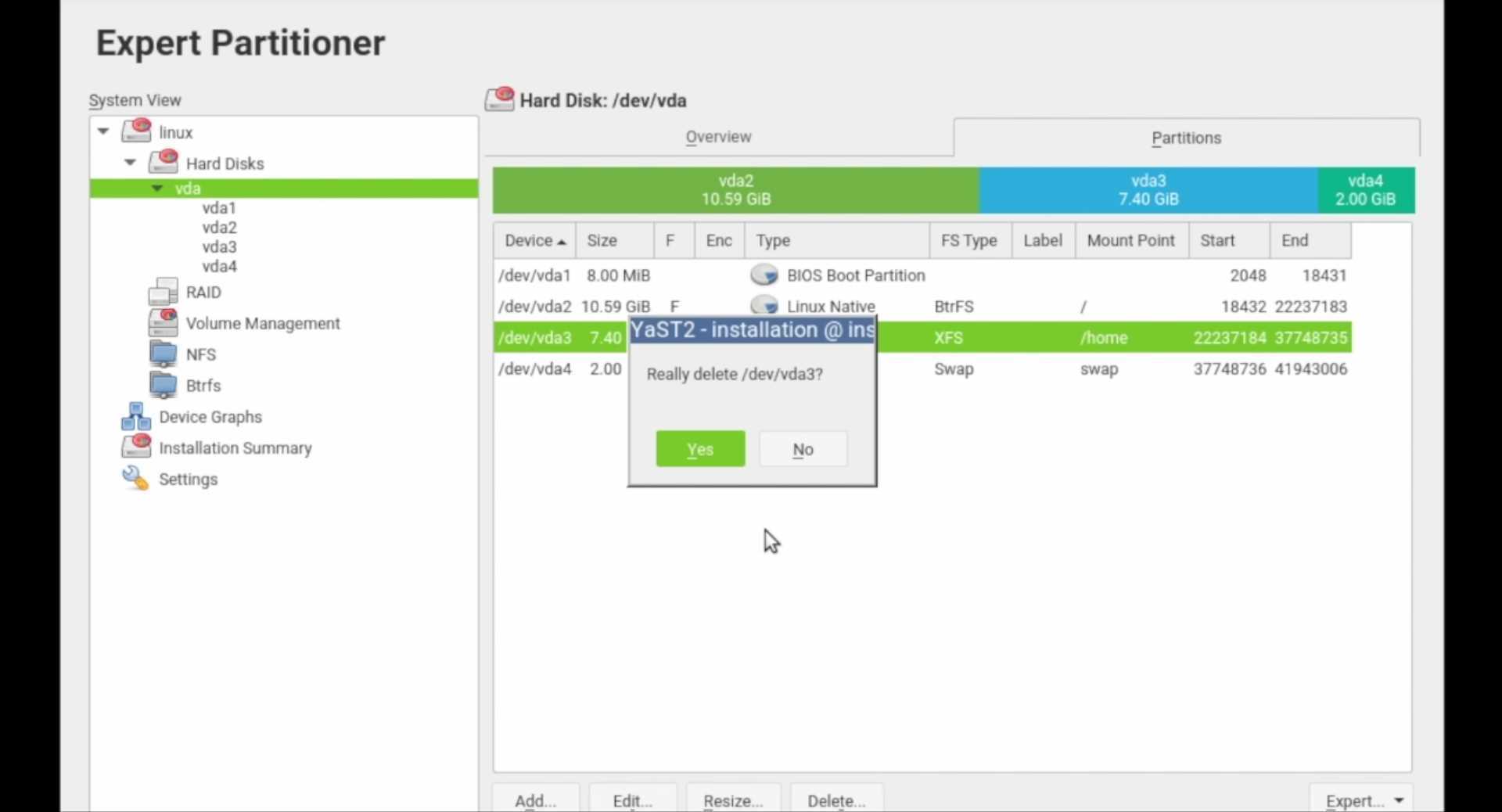This screenshot has width=1502, height=812.
Task: Open Settings in the System View
Action: click(x=189, y=480)
